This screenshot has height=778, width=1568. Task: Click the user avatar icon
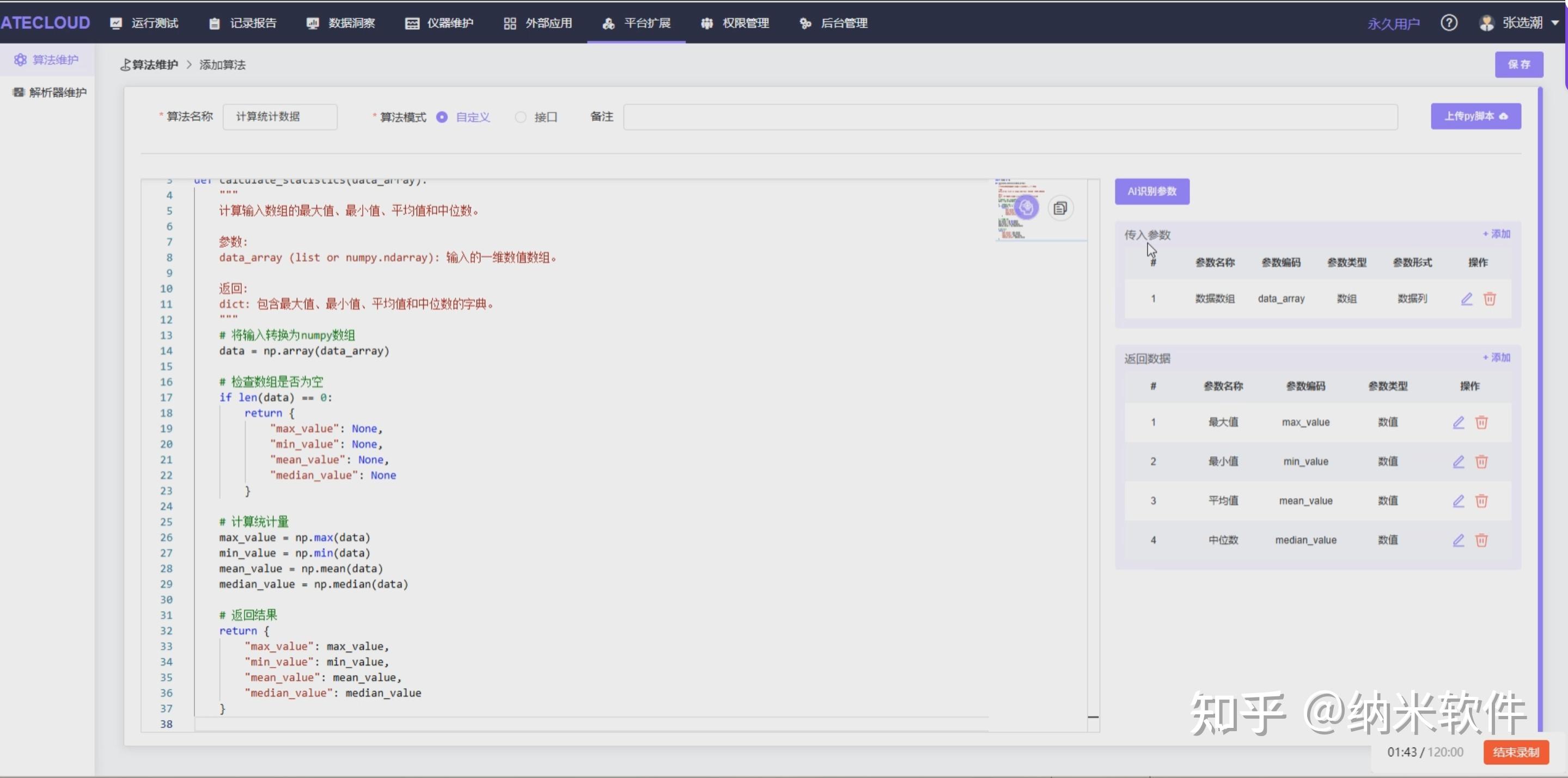tap(1487, 22)
